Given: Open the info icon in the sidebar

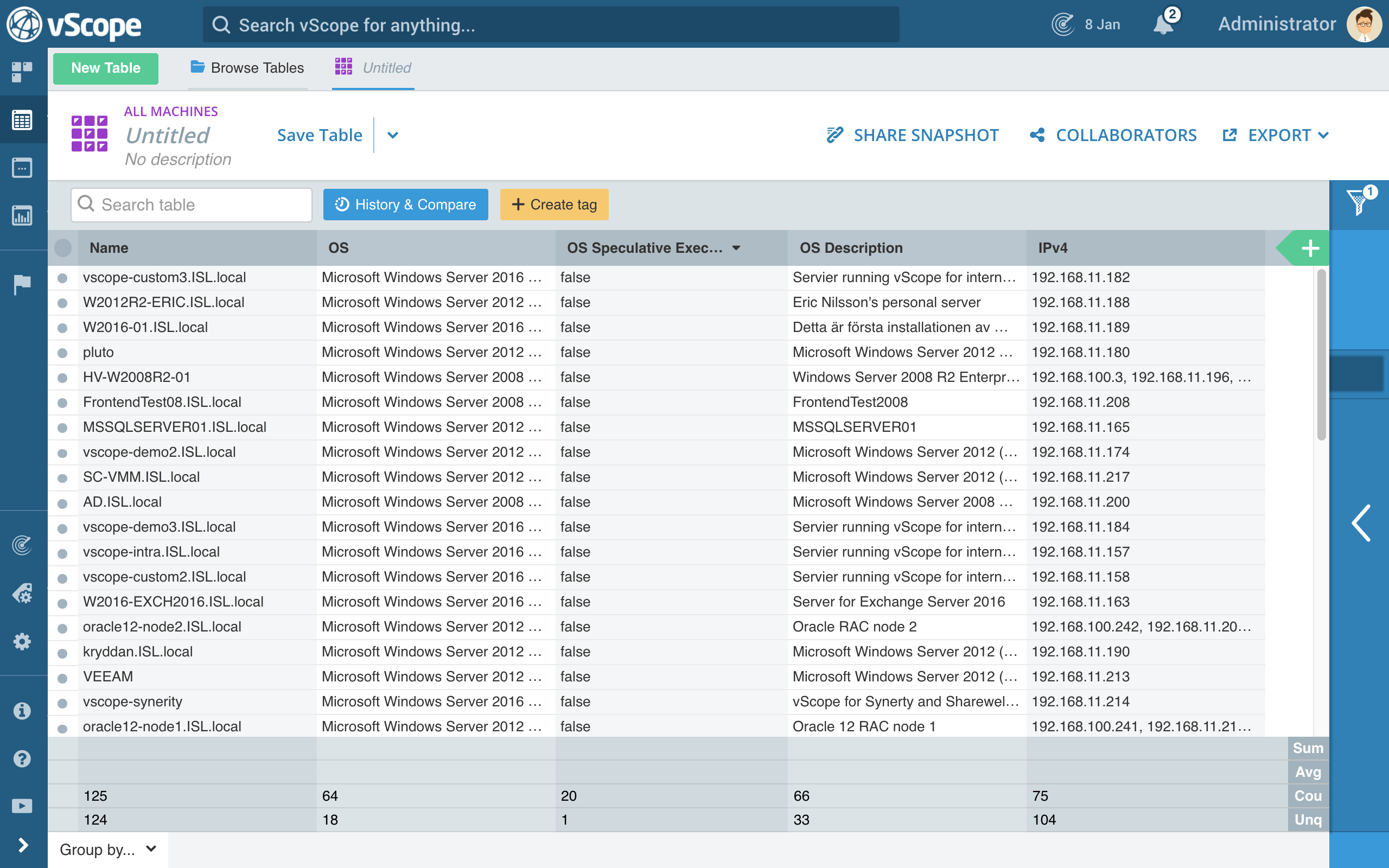Looking at the screenshot, I should 22,711.
